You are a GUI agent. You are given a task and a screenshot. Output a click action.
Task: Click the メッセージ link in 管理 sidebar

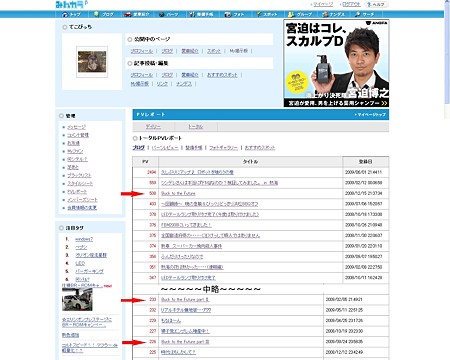(x=76, y=127)
